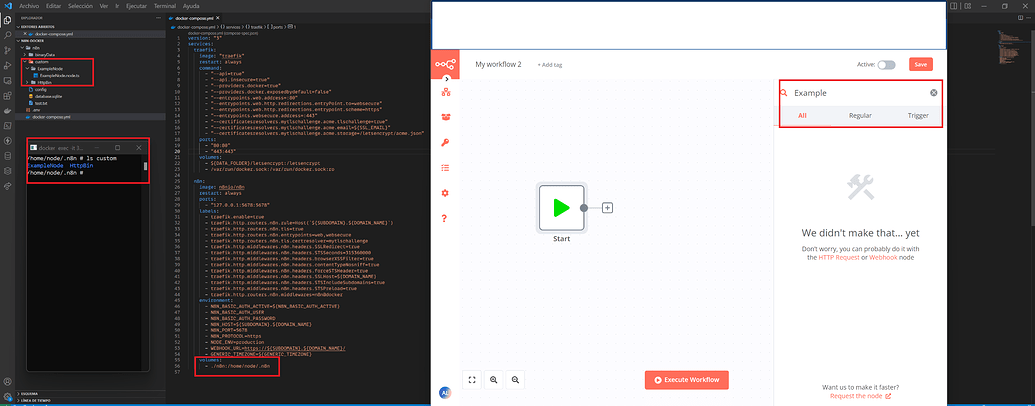Zoom in on the workflow canvas
The width and height of the screenshot is (1035, 406).
494,380
